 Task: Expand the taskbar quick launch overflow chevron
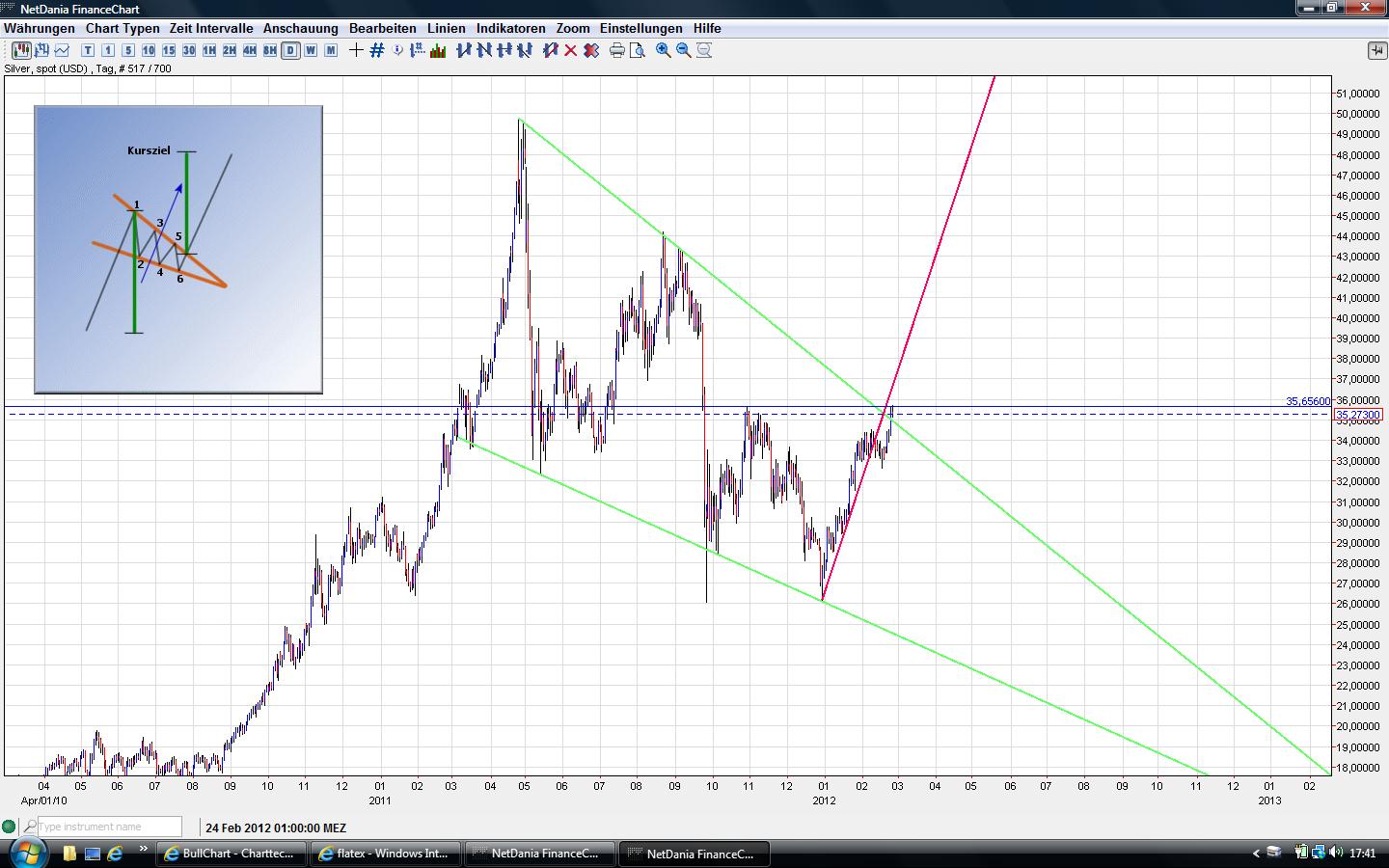click(144, 850)
